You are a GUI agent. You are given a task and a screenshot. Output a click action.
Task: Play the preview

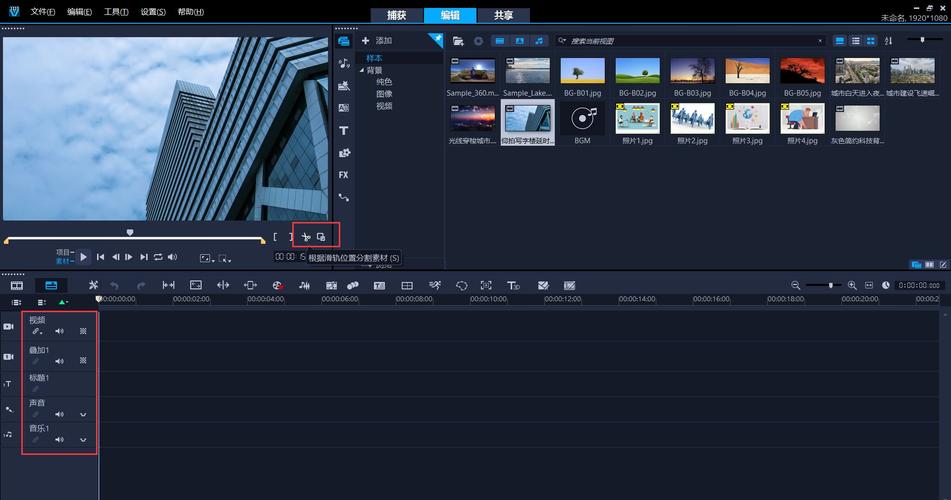pos(84,257)
